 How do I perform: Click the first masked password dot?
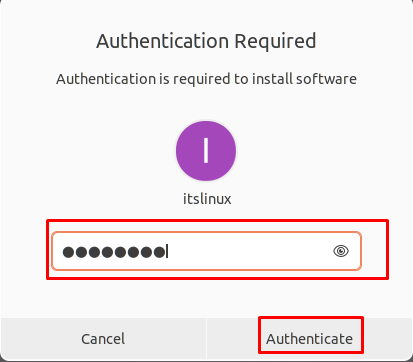[x=68, y=252]
